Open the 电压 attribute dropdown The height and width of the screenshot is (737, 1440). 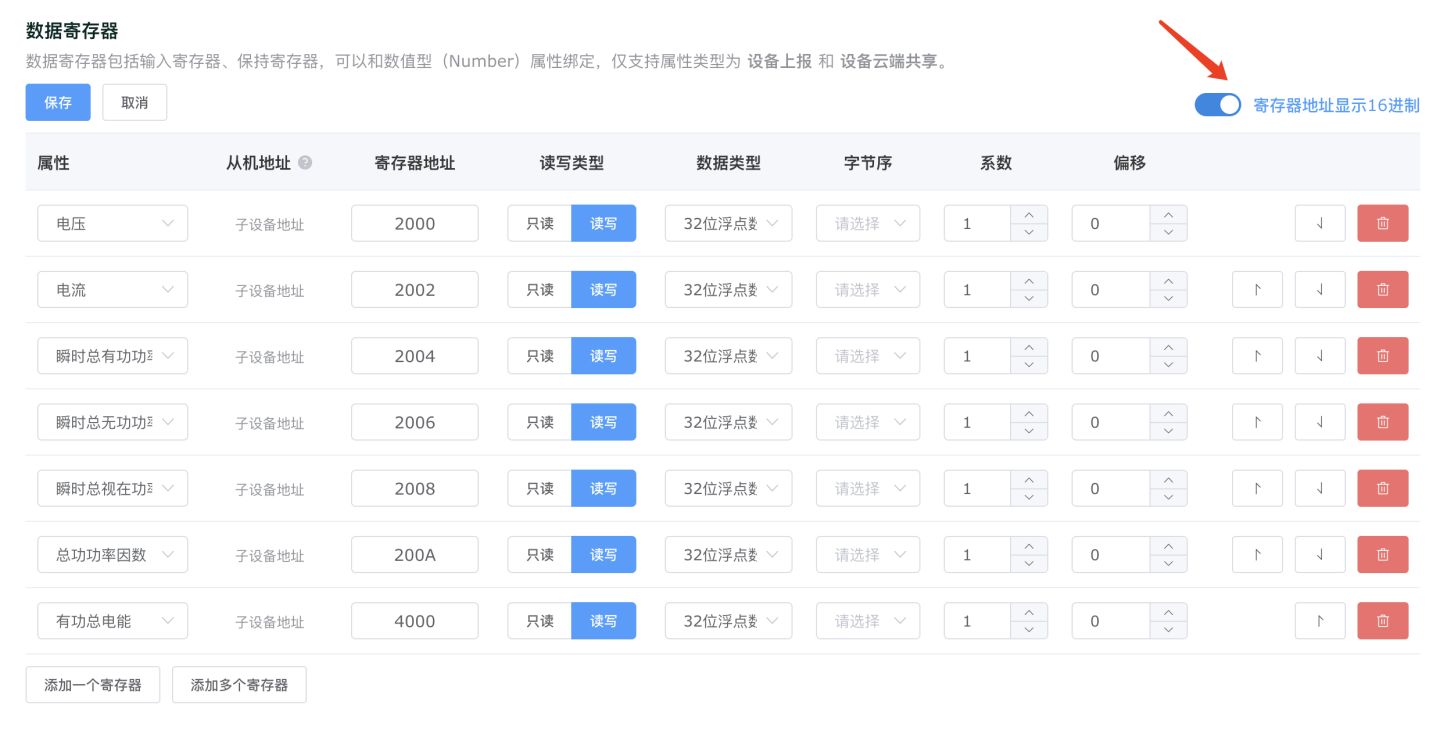coord(112,223)
